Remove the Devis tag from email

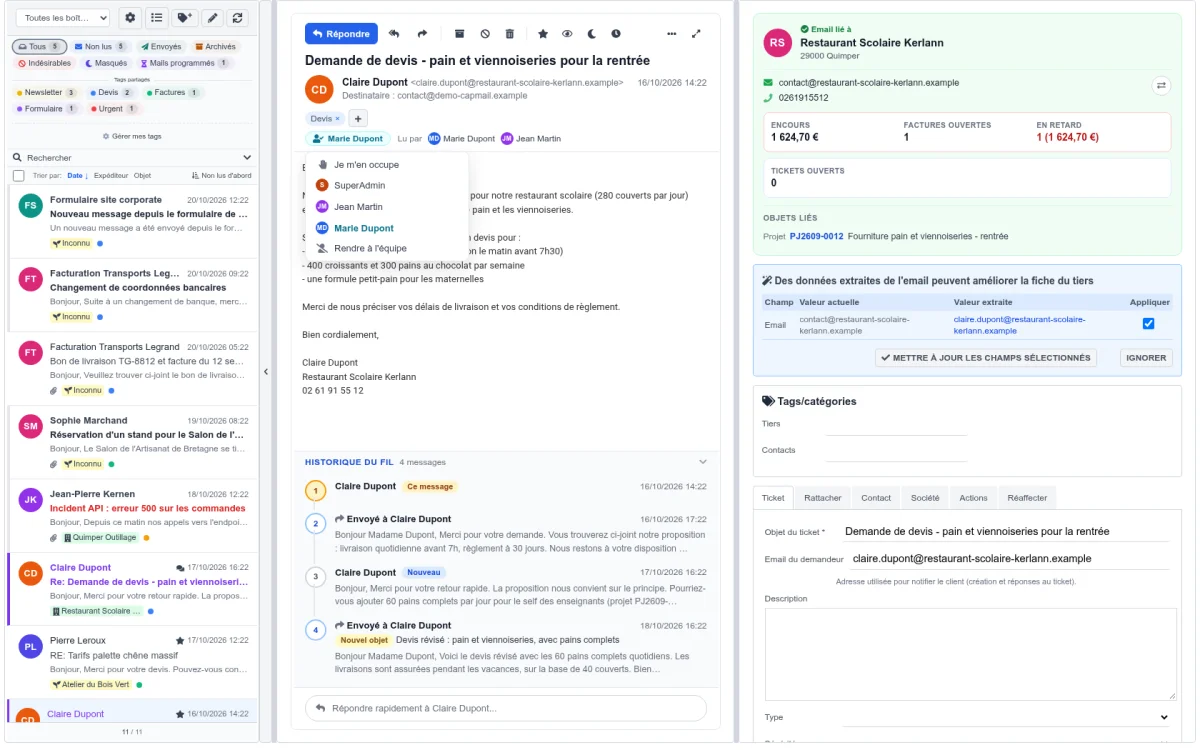pyautogui.click(x=337, y=119)
